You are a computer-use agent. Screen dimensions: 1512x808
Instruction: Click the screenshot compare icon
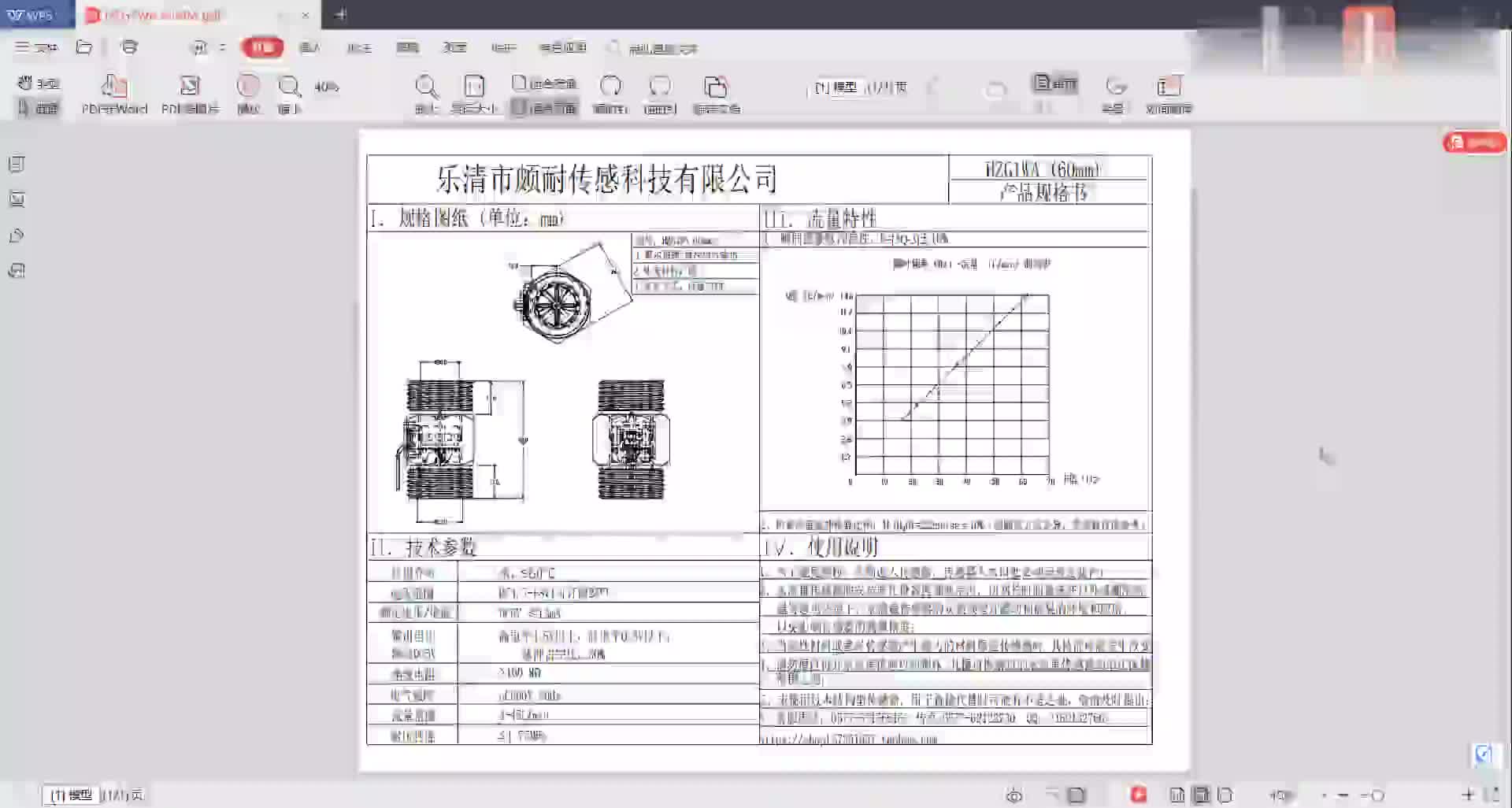click(x=1169, y=95)
